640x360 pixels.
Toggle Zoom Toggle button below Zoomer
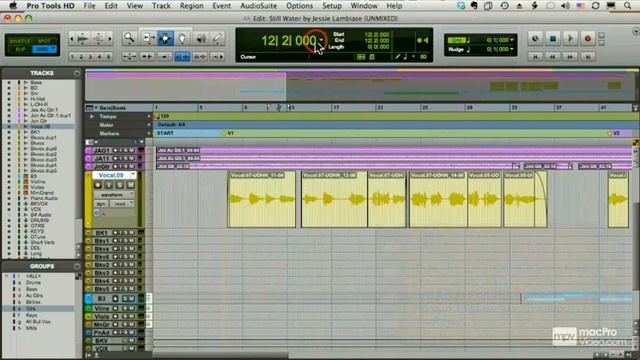coord(129,57)
